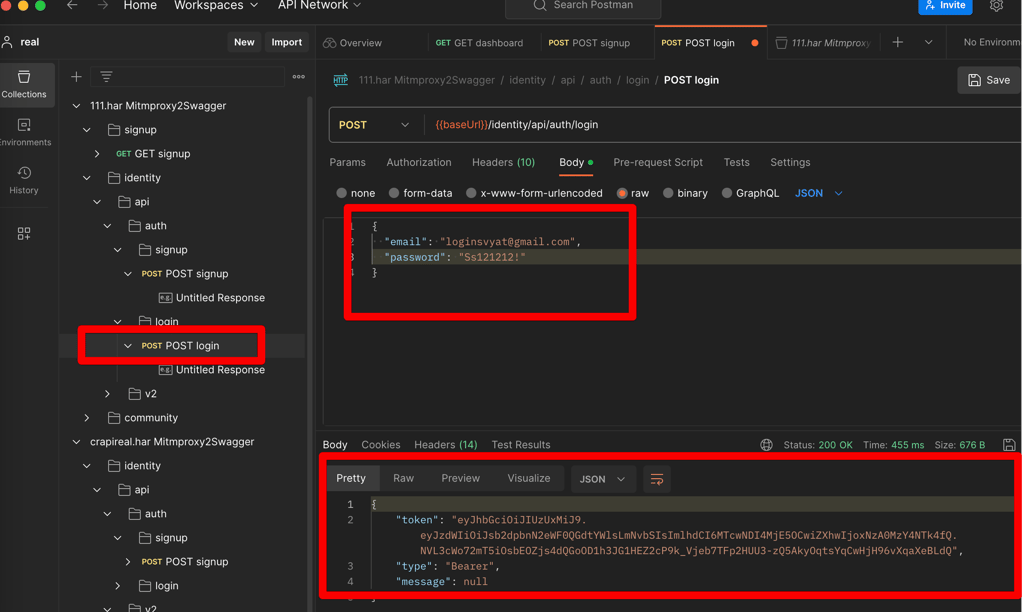Open the POST method dropdown
Screen dimensions: 1024x612
click(x=374, y=125)
